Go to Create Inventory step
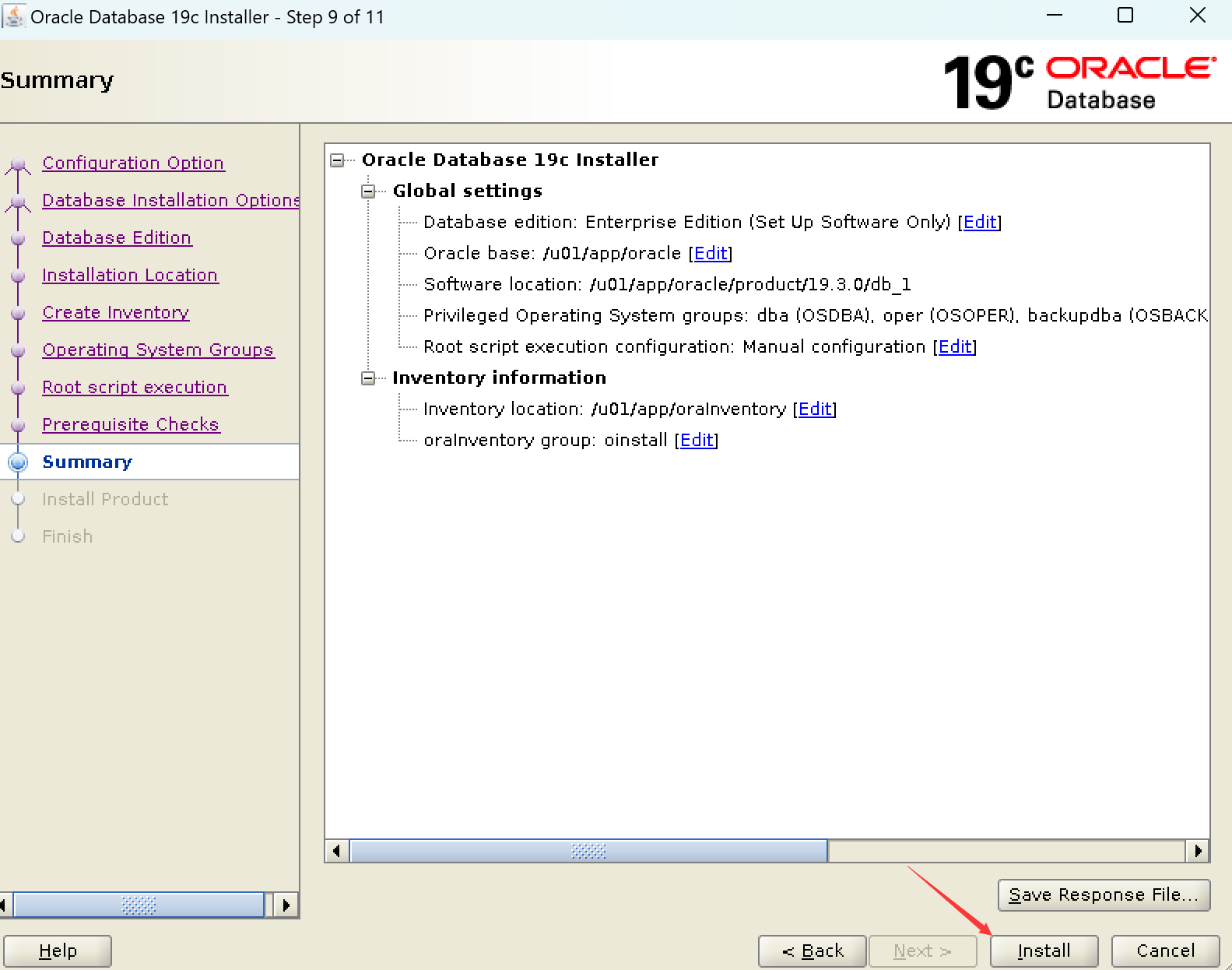1232x970 pixels. [116, 312]
